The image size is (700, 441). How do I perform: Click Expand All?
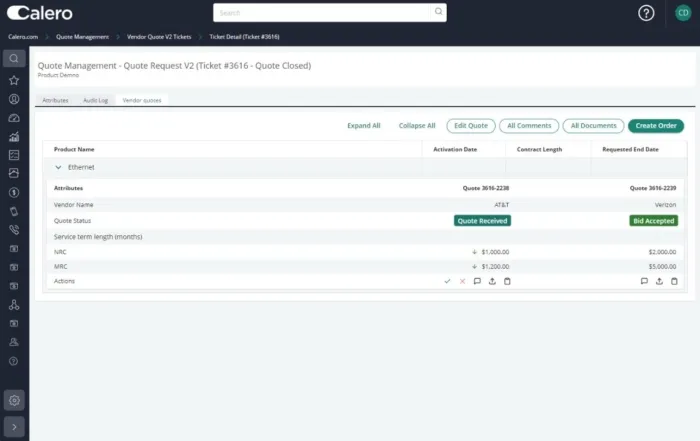pyautogui.click(x=364, y=126)
